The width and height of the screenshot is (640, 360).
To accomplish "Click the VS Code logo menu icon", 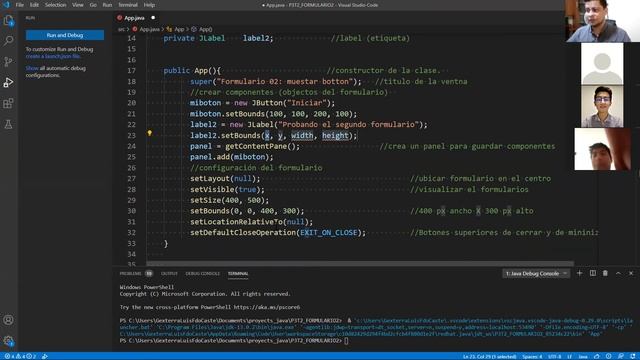I will 6,5.
